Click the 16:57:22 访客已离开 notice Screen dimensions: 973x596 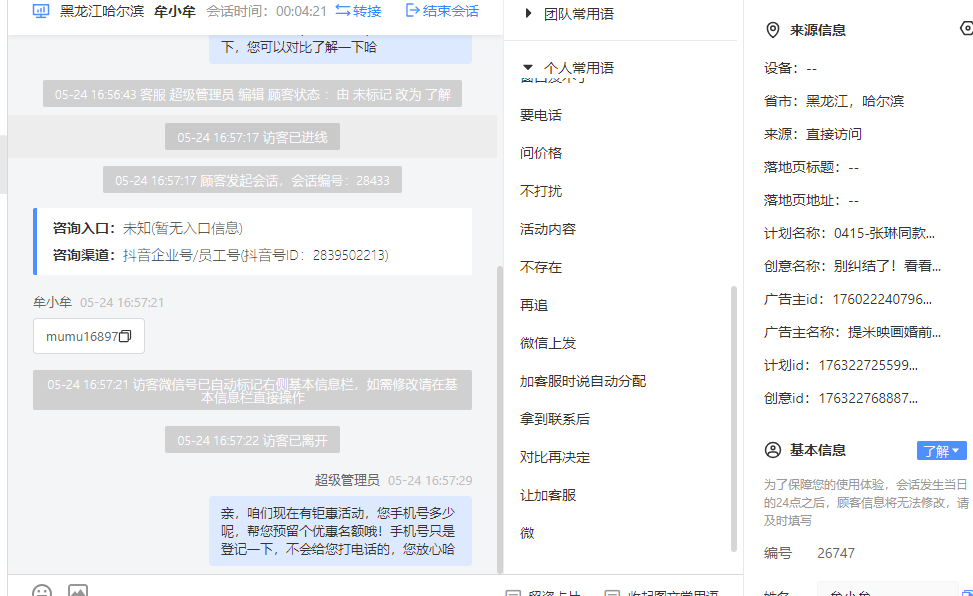point(252,440)
